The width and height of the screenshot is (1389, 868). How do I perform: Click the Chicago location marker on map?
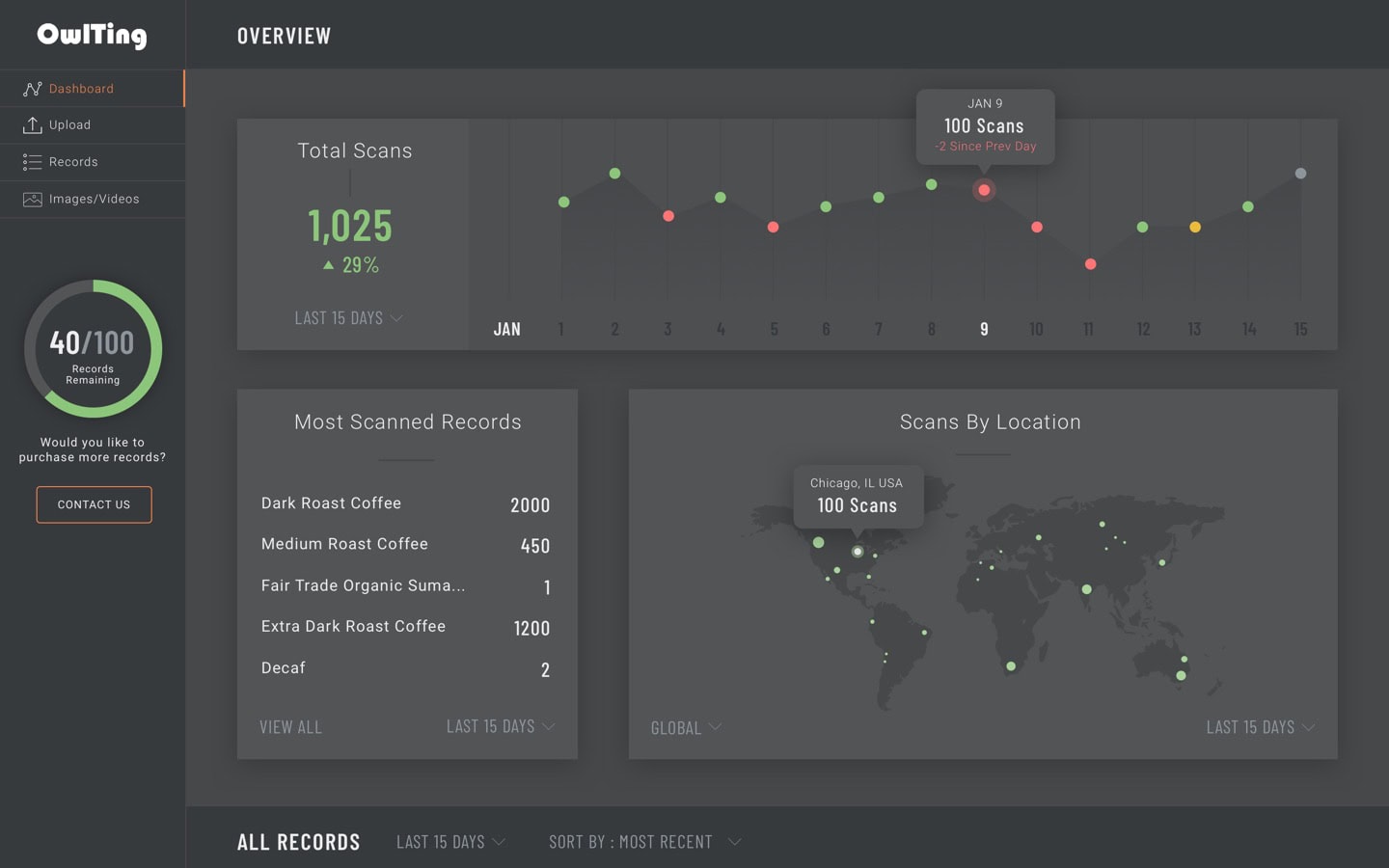858,552
